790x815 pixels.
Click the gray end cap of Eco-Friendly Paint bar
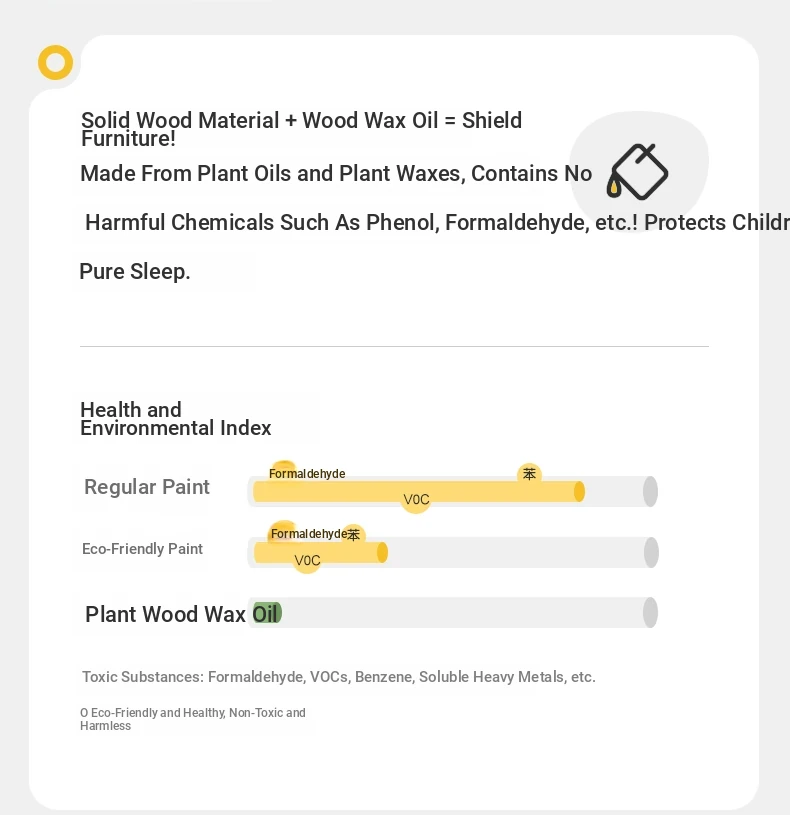[x=651, y=552]
